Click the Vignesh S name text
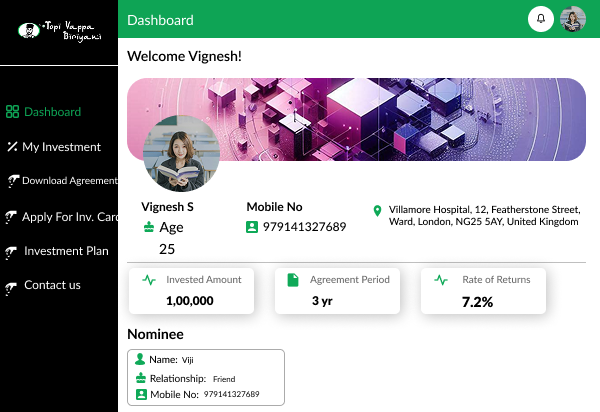This screenshot has height=412, width=600. (167, 207)
